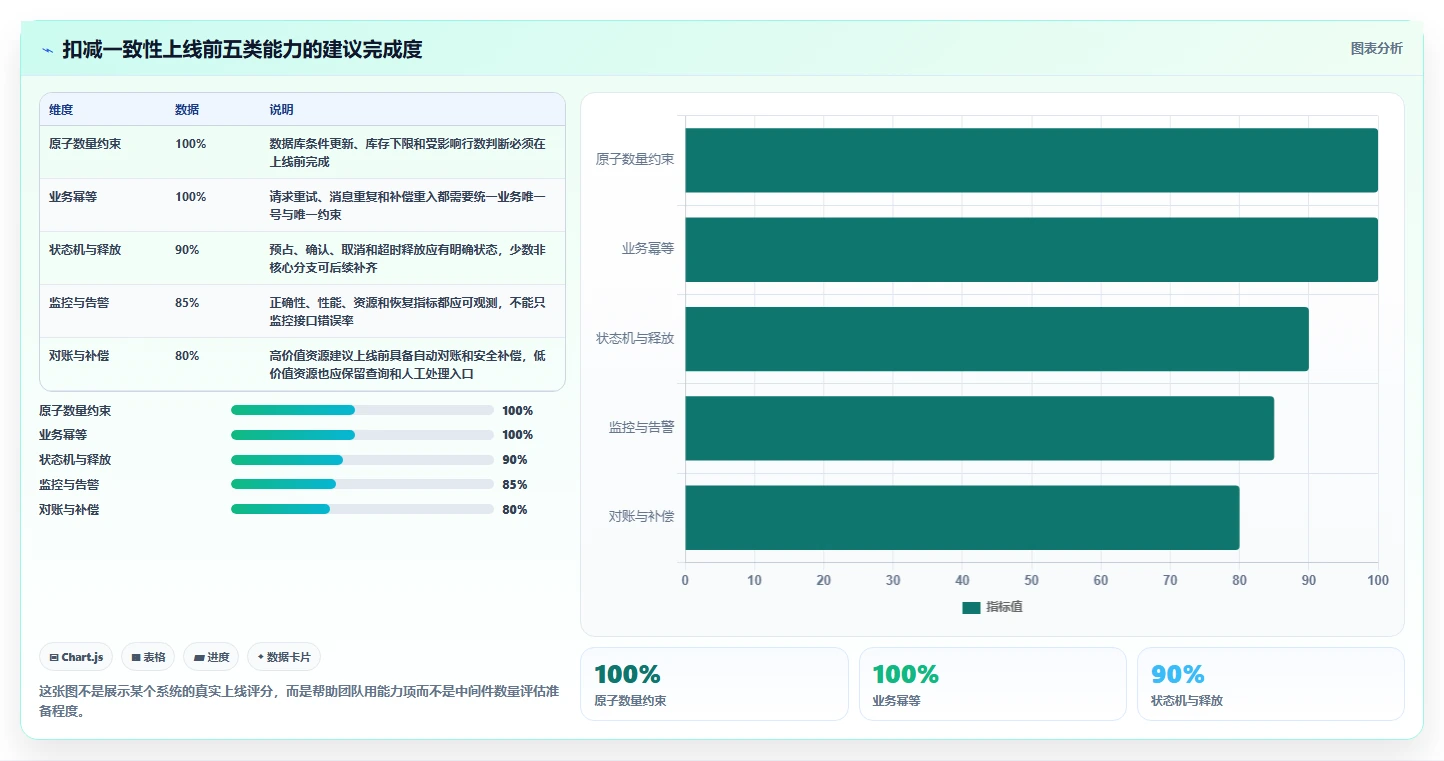
Task: Click the 业务幂等 progress bar
Action: pos(362,435)
